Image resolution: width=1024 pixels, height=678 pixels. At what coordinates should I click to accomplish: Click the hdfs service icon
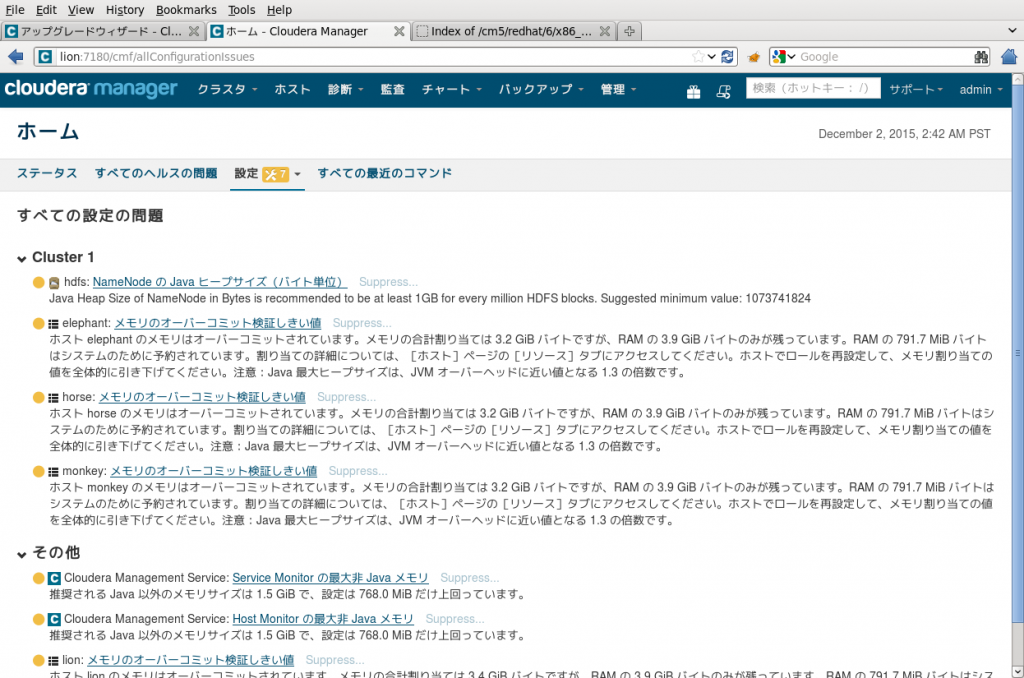[x=54, y=283]
